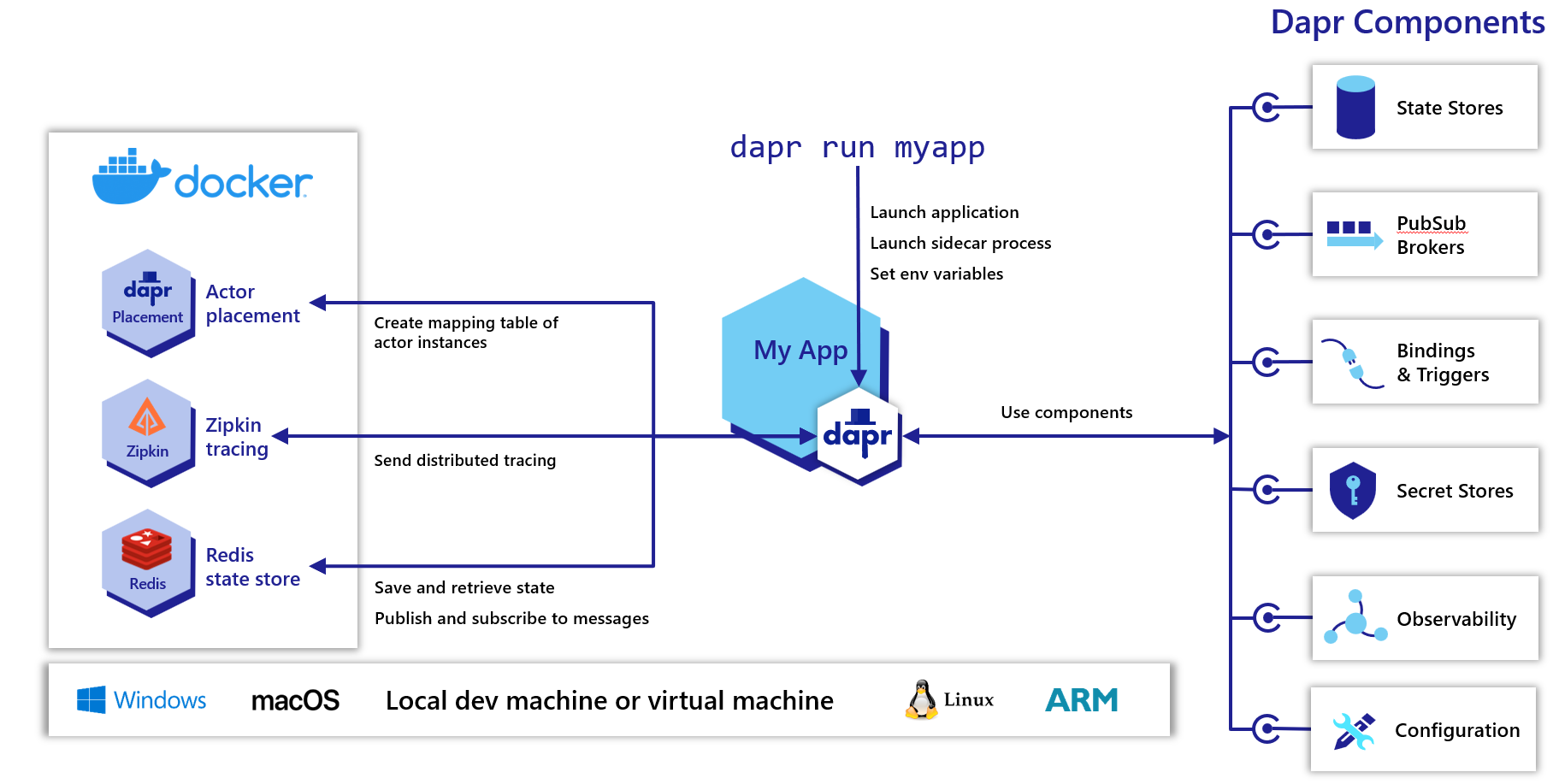This screenshot has height=784, width=1553.
Task: Click the connector socket beside State Stores
Action: [x=1267, y=108]
